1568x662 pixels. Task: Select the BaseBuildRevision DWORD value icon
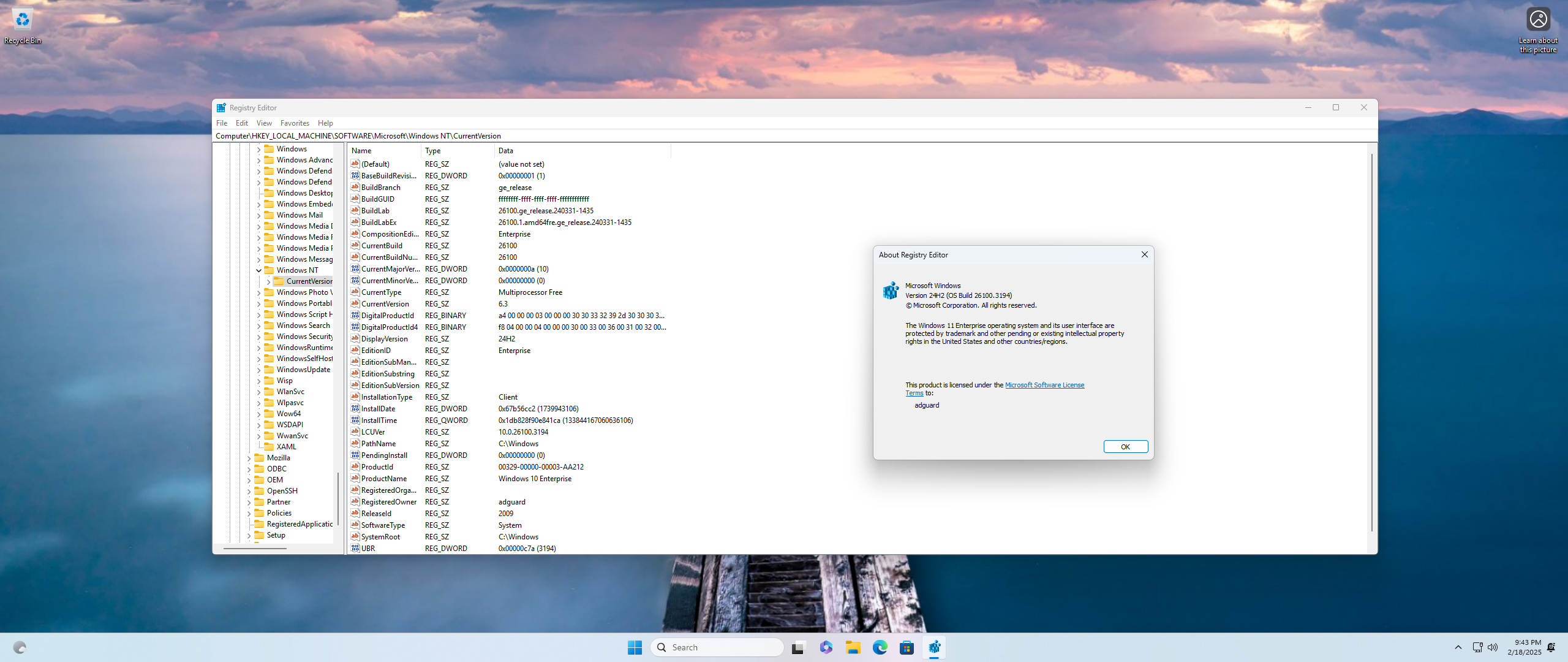pyautogui.click(x=355, y=176)
